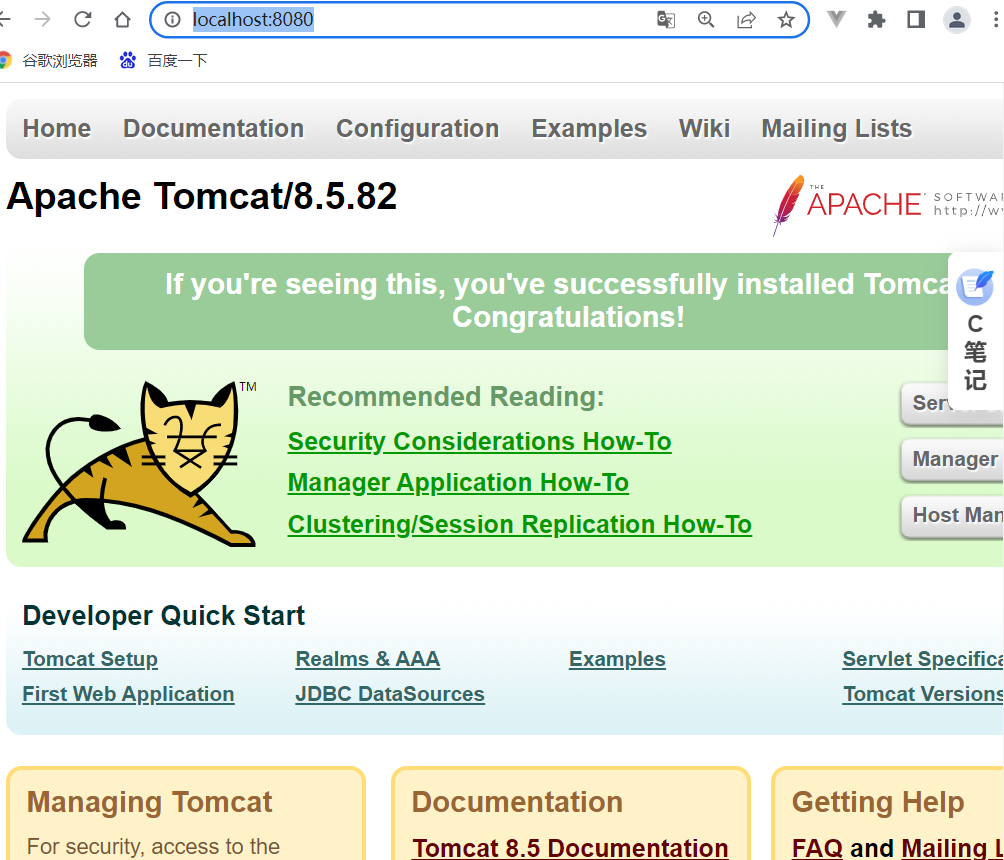1004x860 pixels.
Task: Open Clustering/Session Replication How-To link
Action: (519, 524)
